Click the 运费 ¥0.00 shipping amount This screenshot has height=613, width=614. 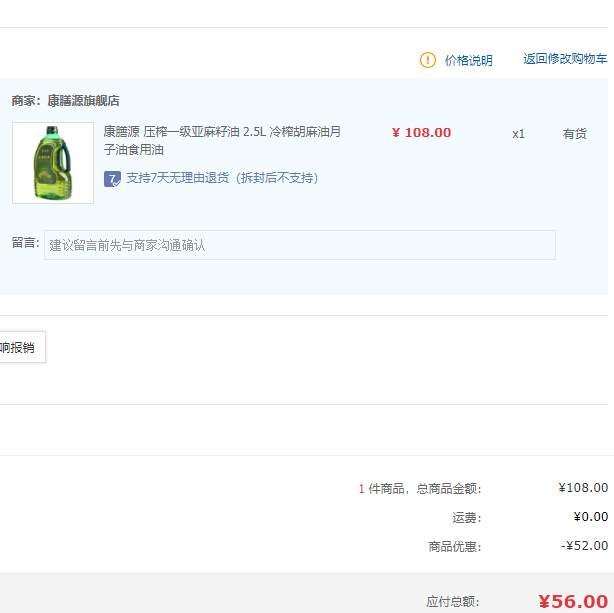(591, 517)
